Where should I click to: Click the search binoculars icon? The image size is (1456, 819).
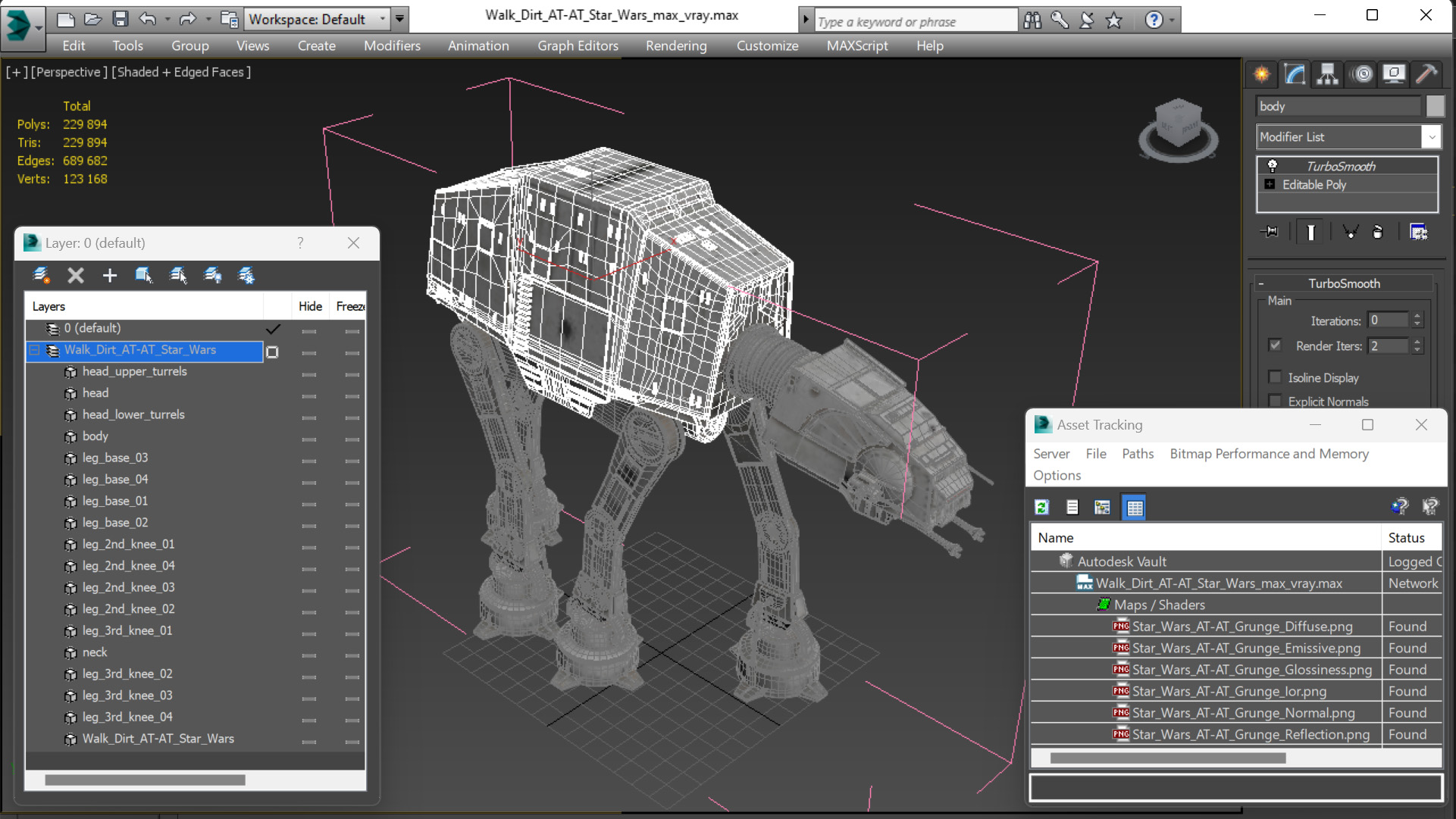1032,20
